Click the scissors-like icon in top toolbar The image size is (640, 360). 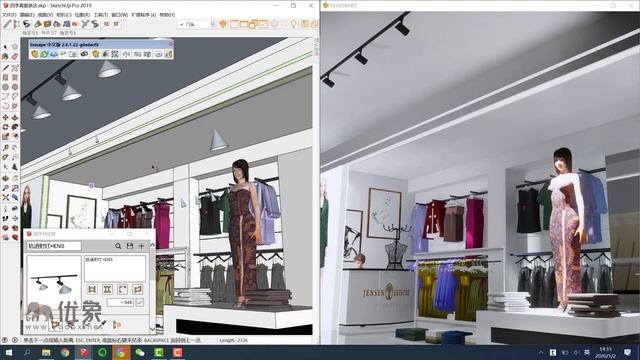coord(85,24)
